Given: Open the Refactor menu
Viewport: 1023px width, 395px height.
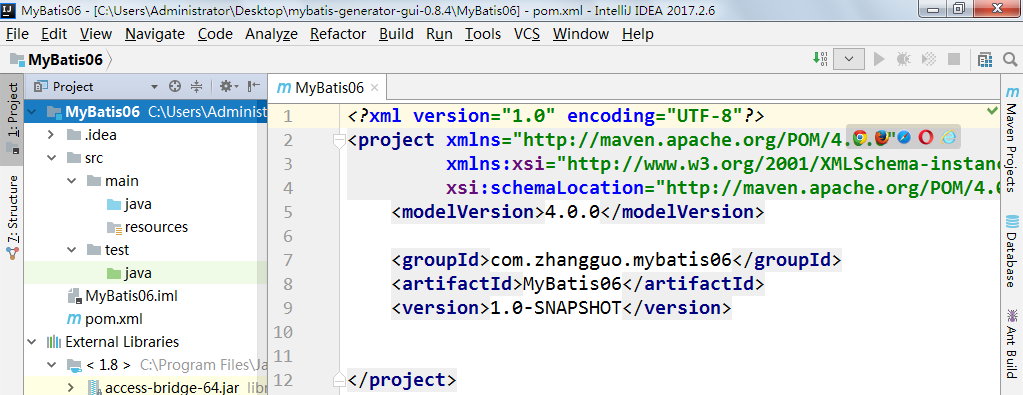Looking at the screenshot, I should (338, 34).
